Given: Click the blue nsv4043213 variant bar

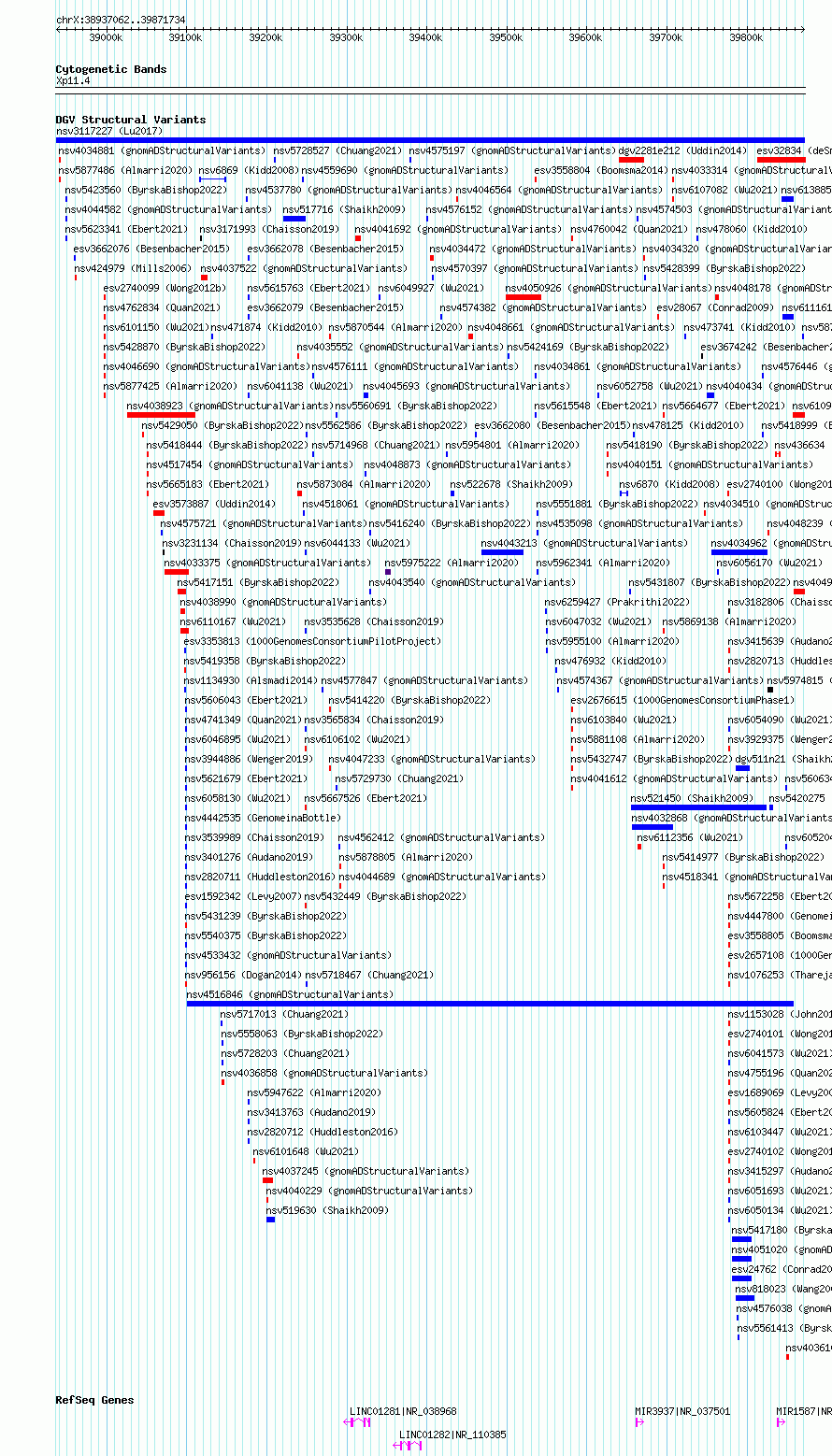Looking at the screenshot, I should click(x=502, y=552).
